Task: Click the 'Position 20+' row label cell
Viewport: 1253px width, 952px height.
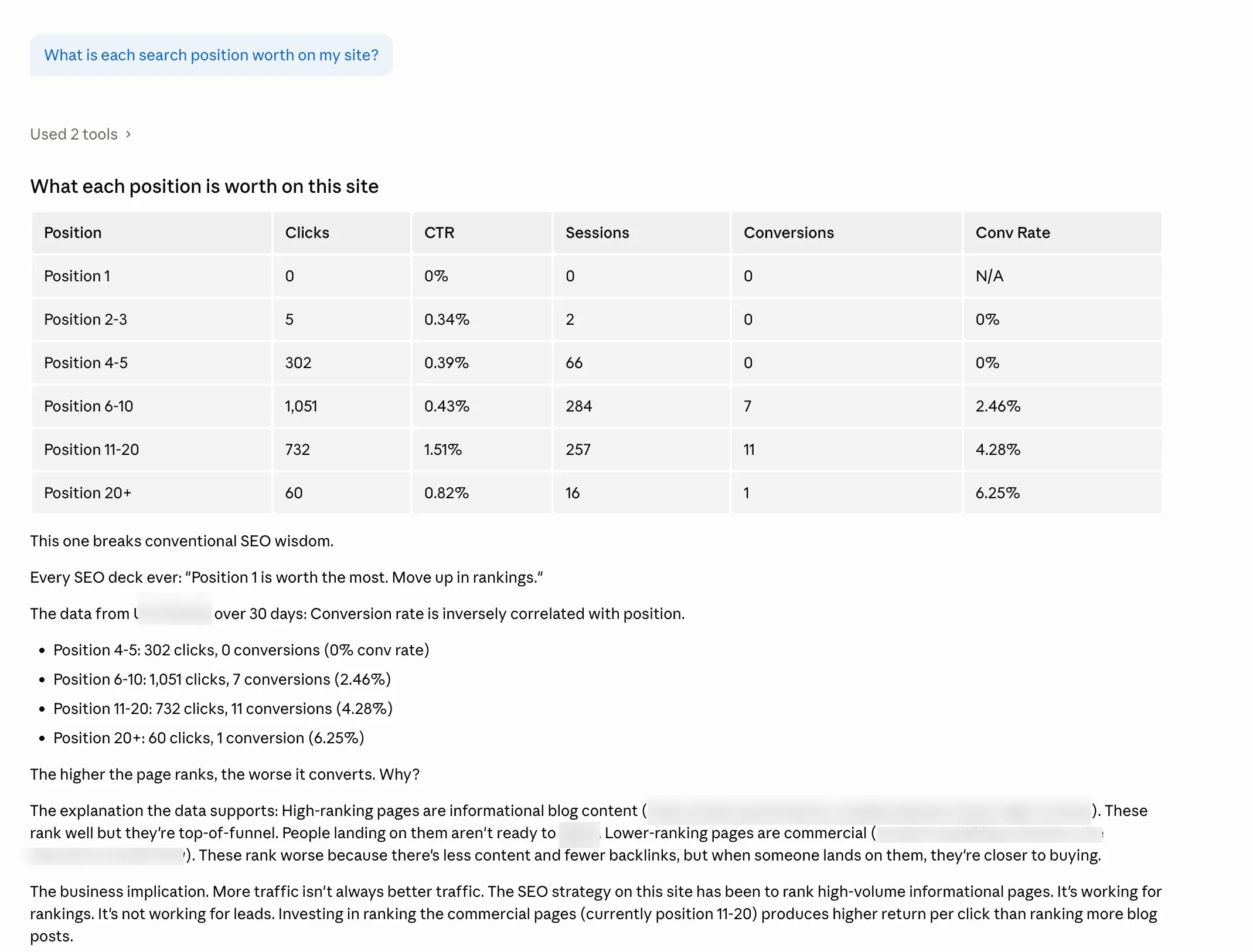Action: [x=87, y=493]
